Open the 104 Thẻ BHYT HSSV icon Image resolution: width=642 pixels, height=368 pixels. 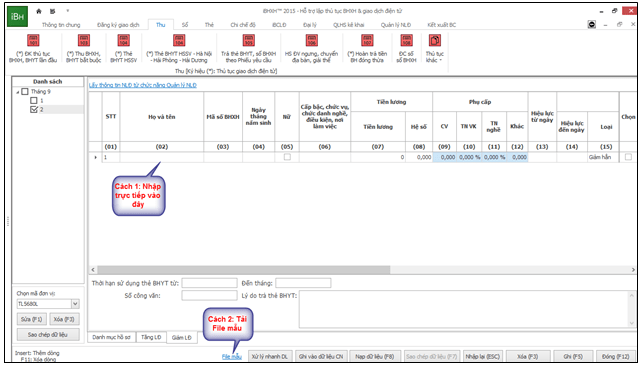[124, 41]
